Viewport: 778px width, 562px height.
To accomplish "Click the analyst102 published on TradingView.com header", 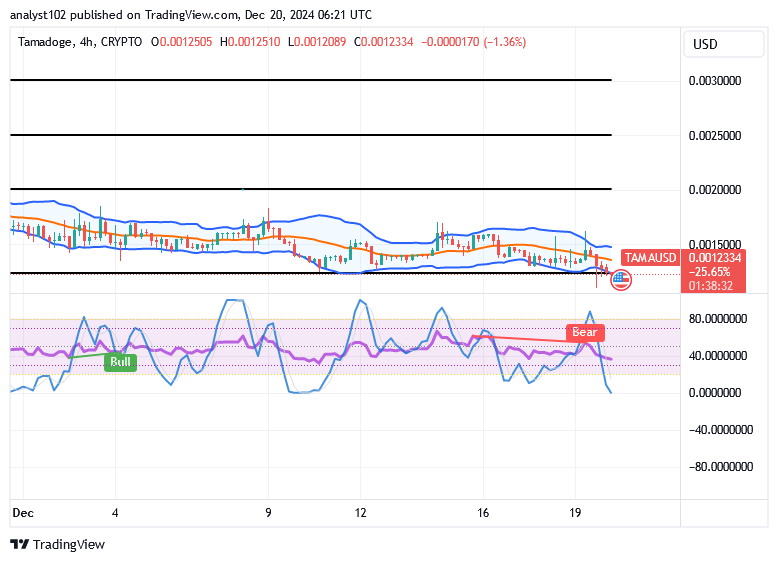I will click(191, 15).
